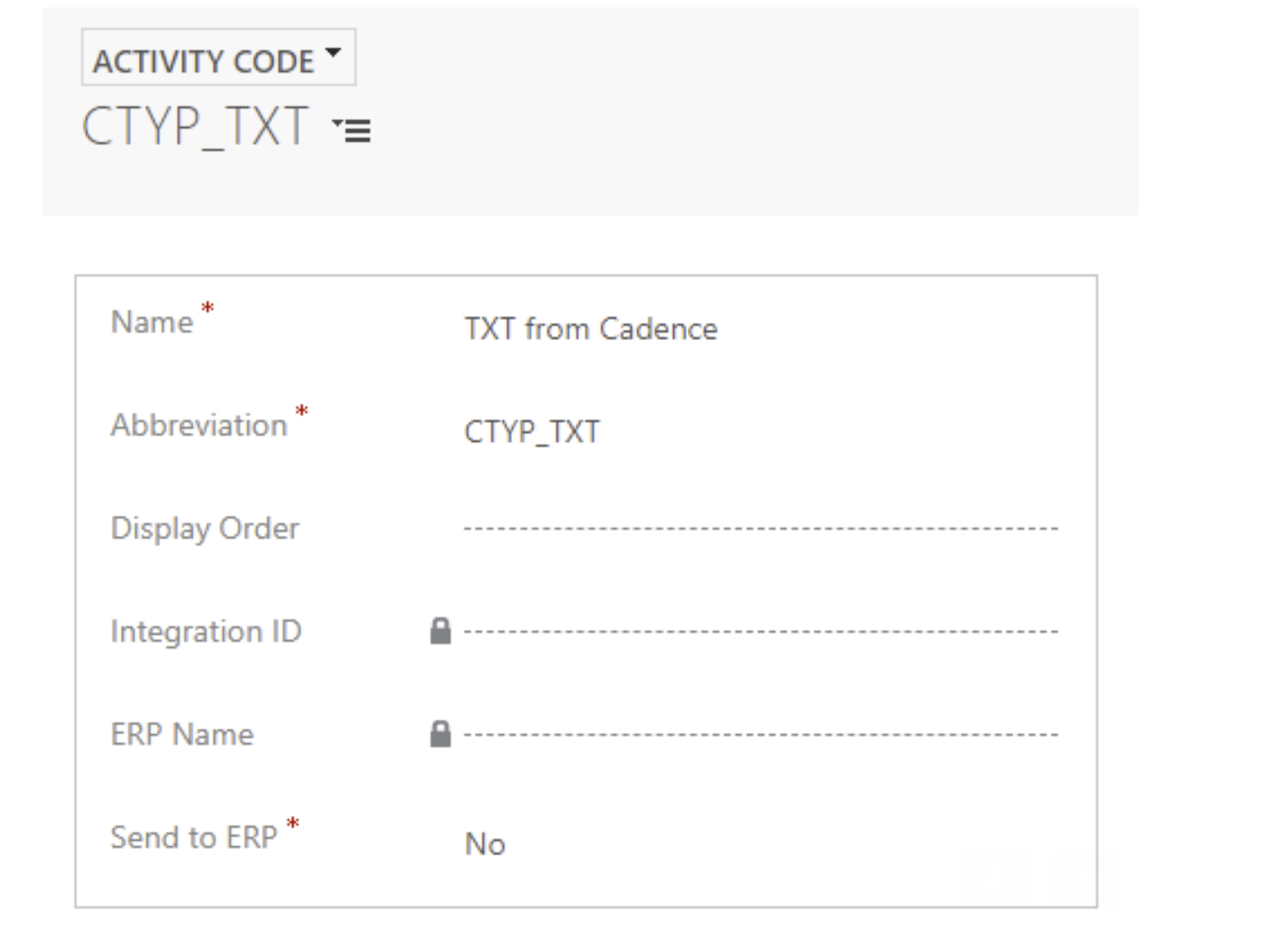Open the ACTIVITY CODE form selector dropdown

[219, 57]
